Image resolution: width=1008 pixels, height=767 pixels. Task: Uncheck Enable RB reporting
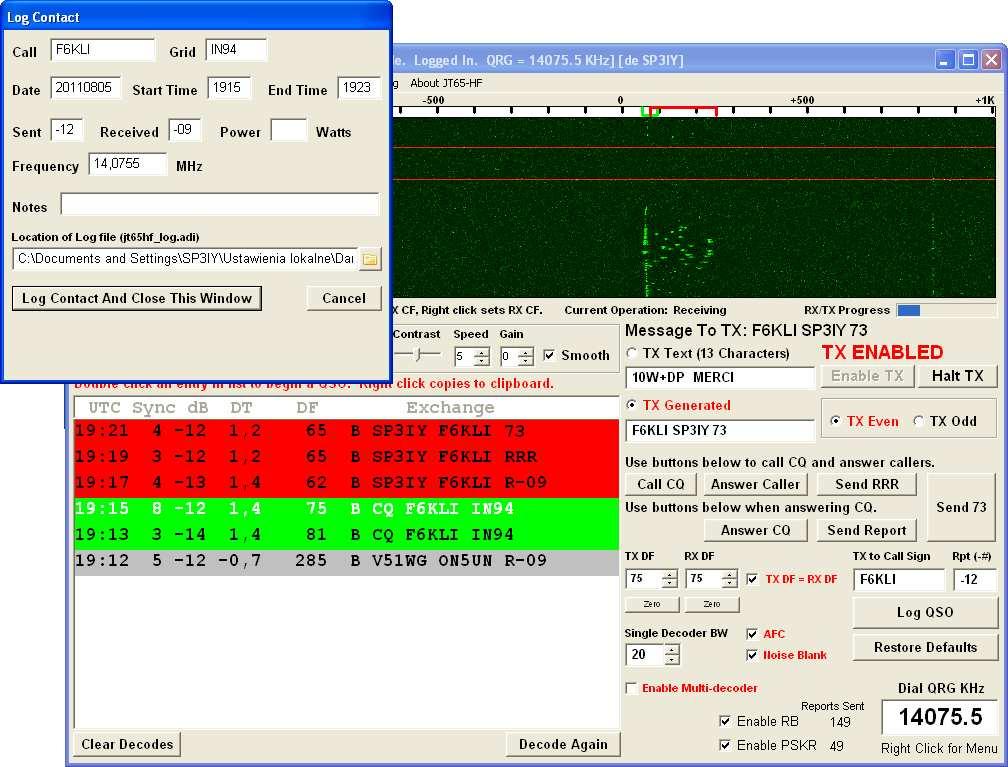724,721
